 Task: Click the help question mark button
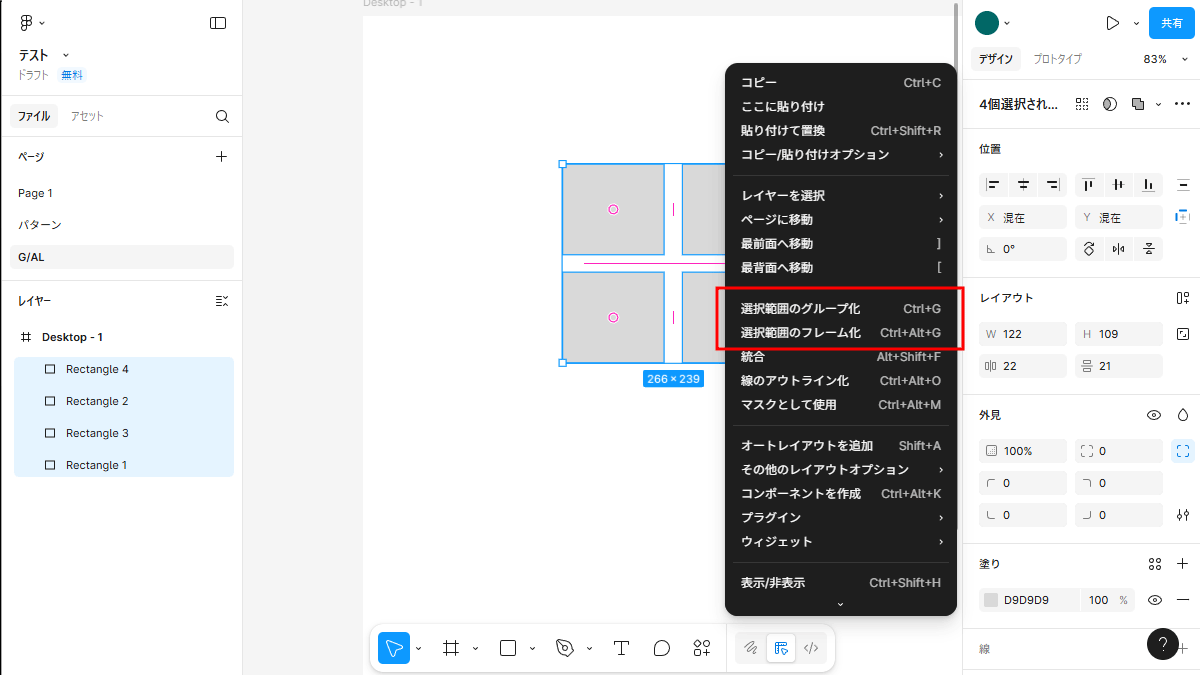(1162, 644)
